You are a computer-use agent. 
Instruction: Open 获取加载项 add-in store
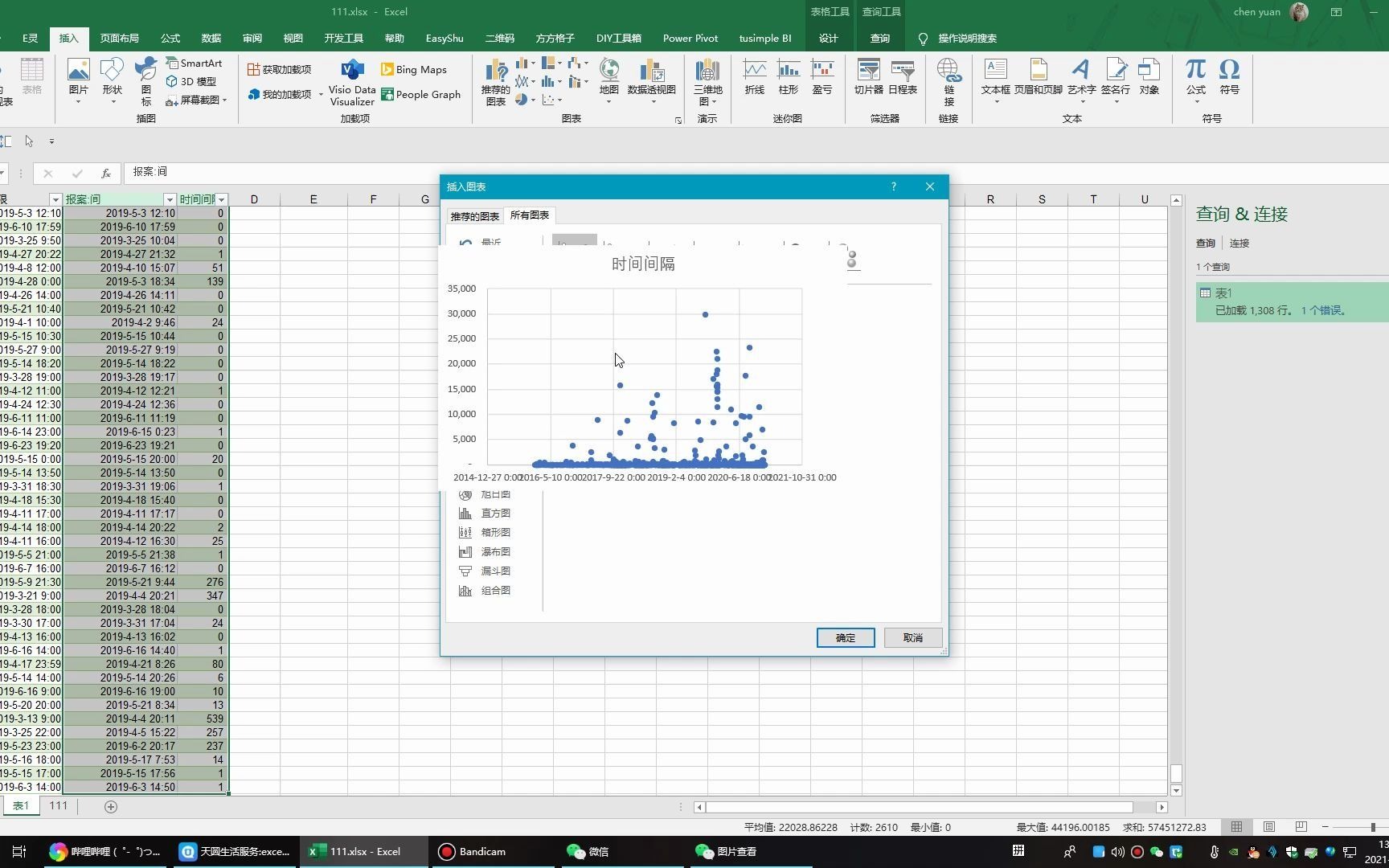tap(279, 70)
